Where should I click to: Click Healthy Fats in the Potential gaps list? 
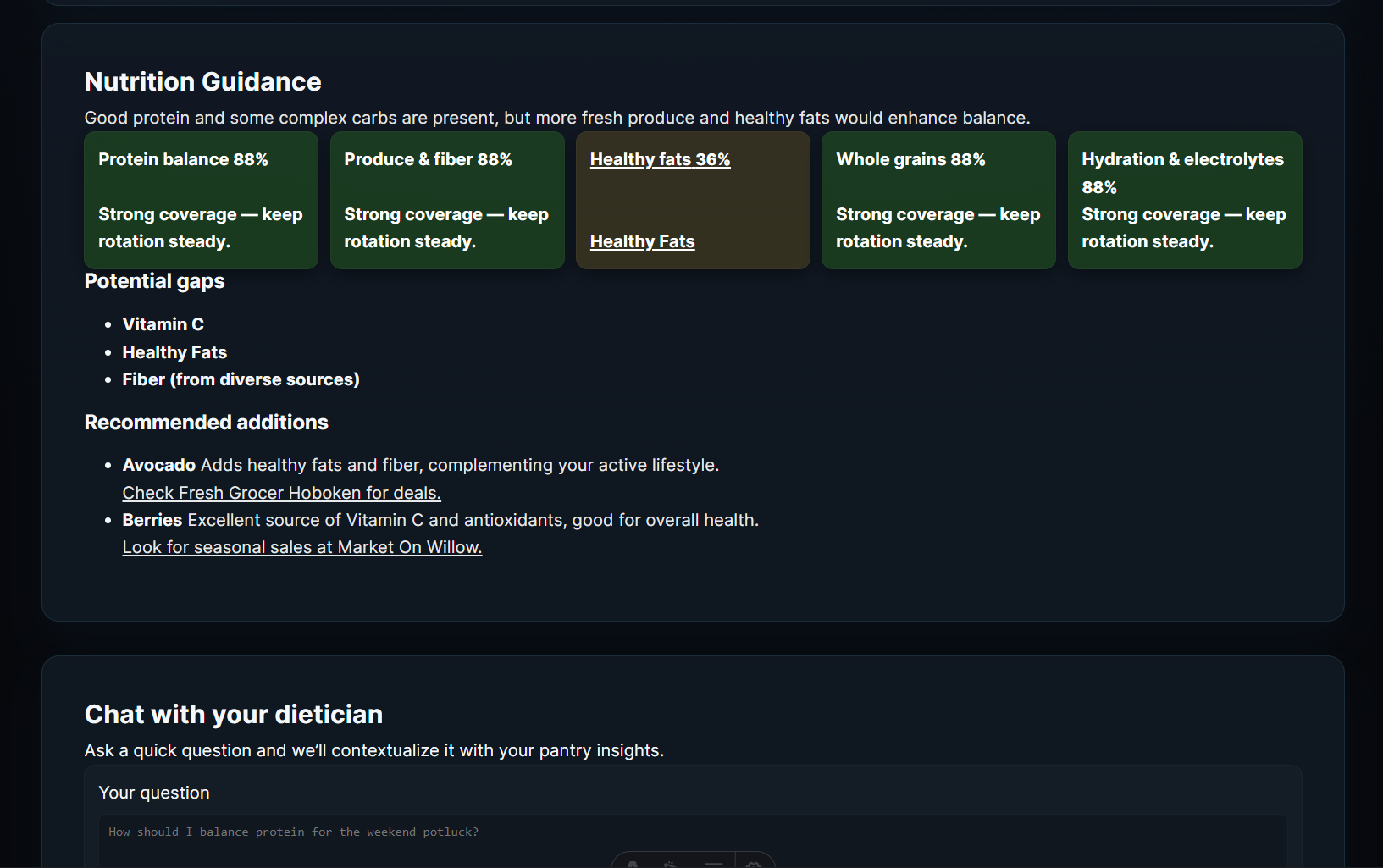(174, 352)
